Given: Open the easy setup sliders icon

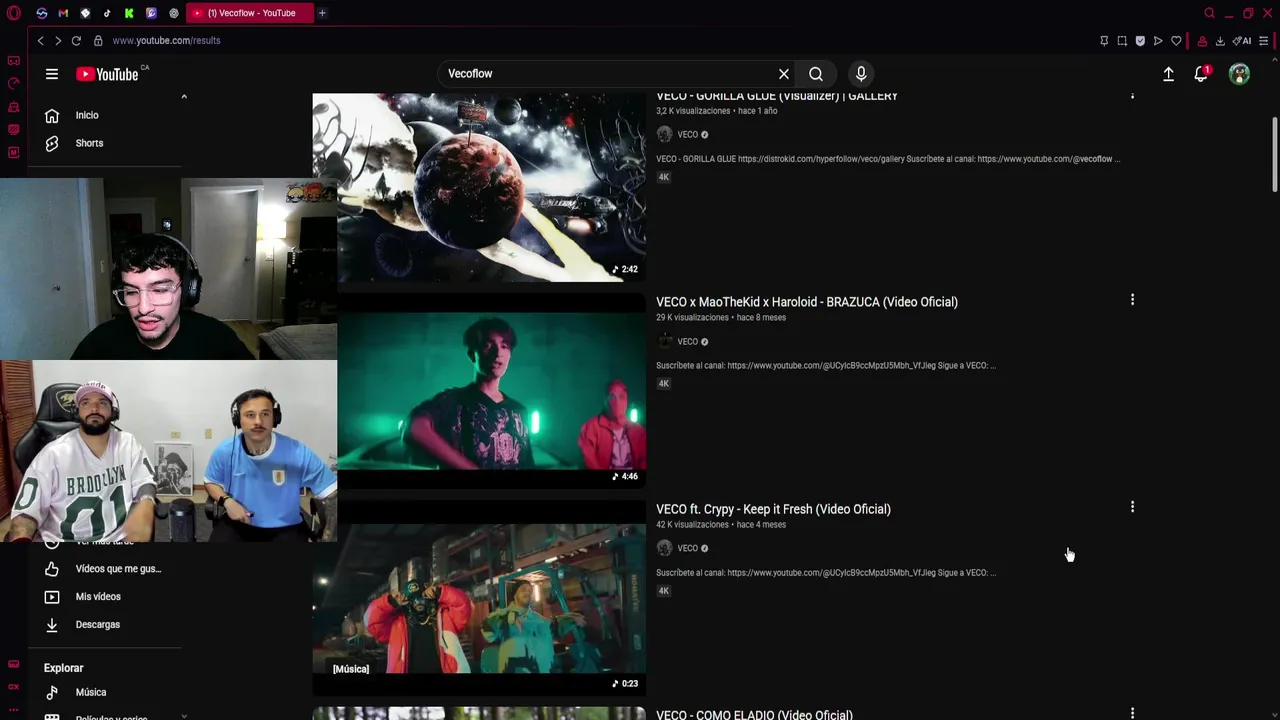Looking at the screenshot, I should coord(1264,41).
